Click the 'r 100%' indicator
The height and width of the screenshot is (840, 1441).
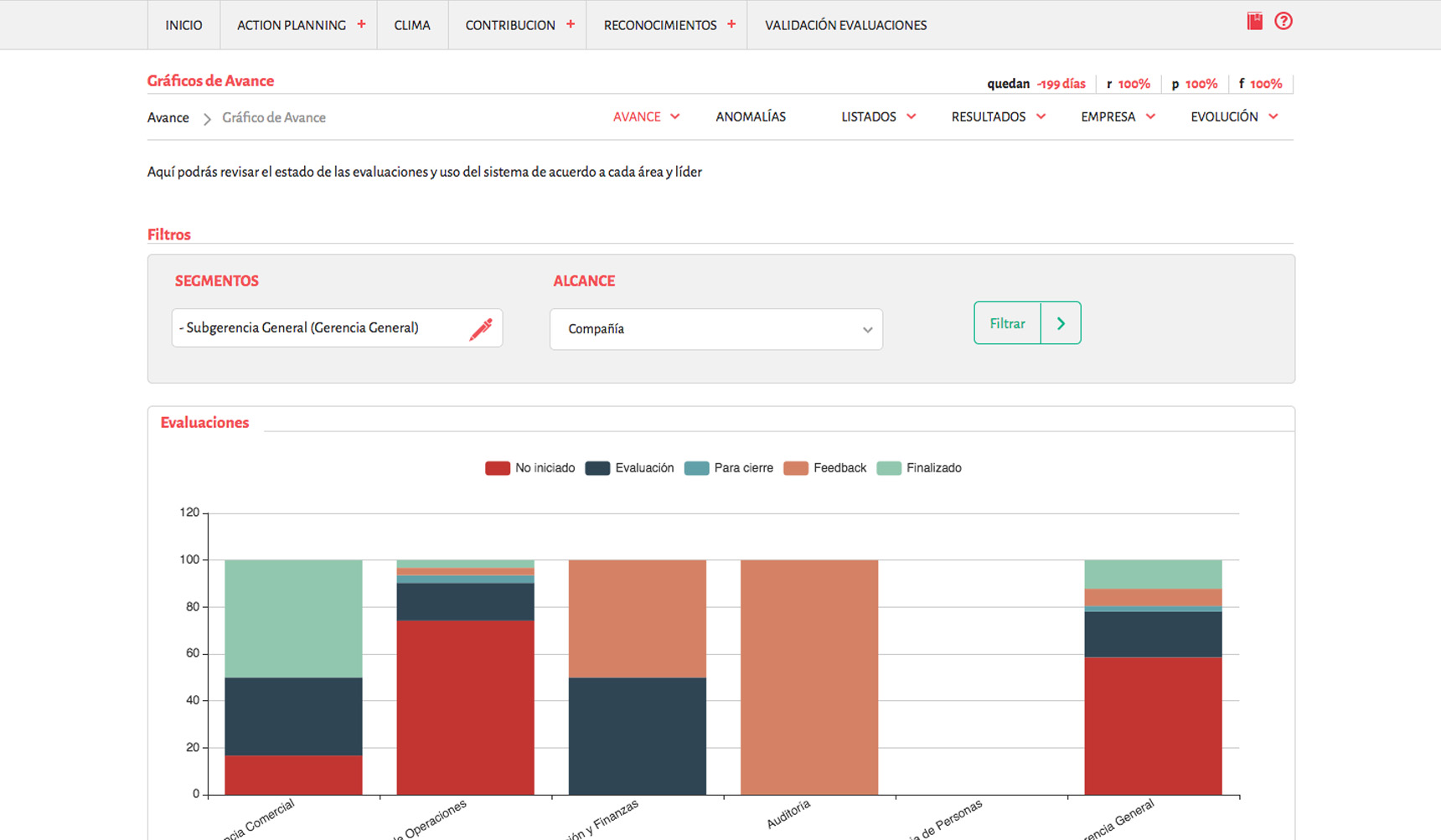coord(1129,84)
